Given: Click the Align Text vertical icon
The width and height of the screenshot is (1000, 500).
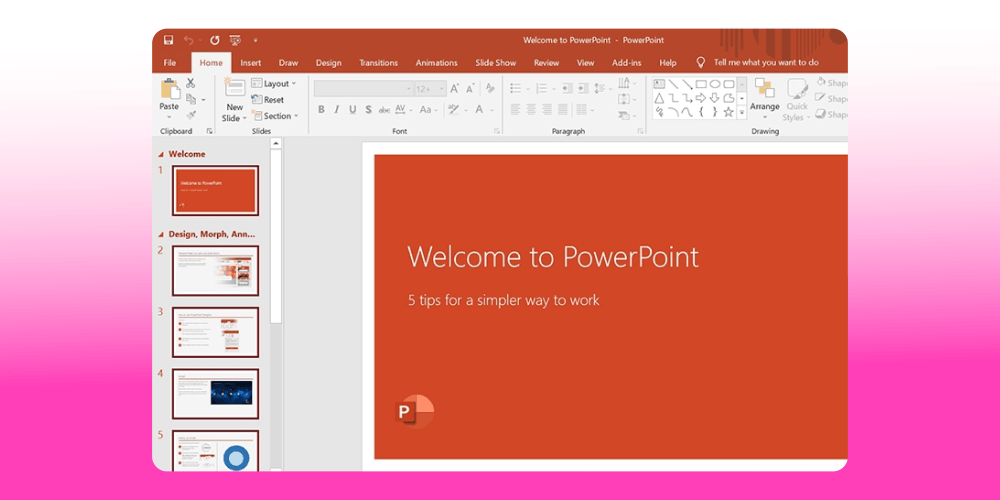Looking at the screenshot, I should (624, 99).
